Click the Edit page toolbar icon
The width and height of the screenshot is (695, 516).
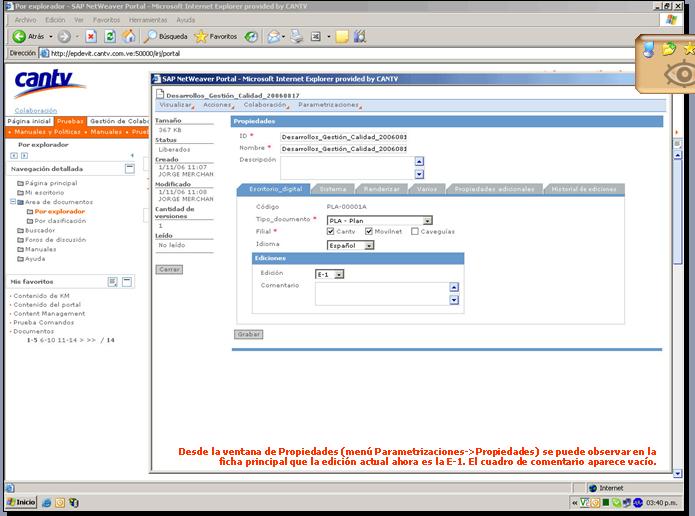point(316,36)
